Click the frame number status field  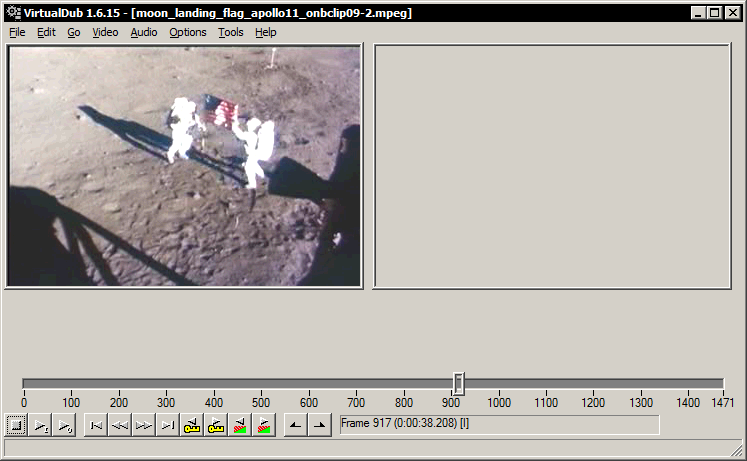(499, 425)
